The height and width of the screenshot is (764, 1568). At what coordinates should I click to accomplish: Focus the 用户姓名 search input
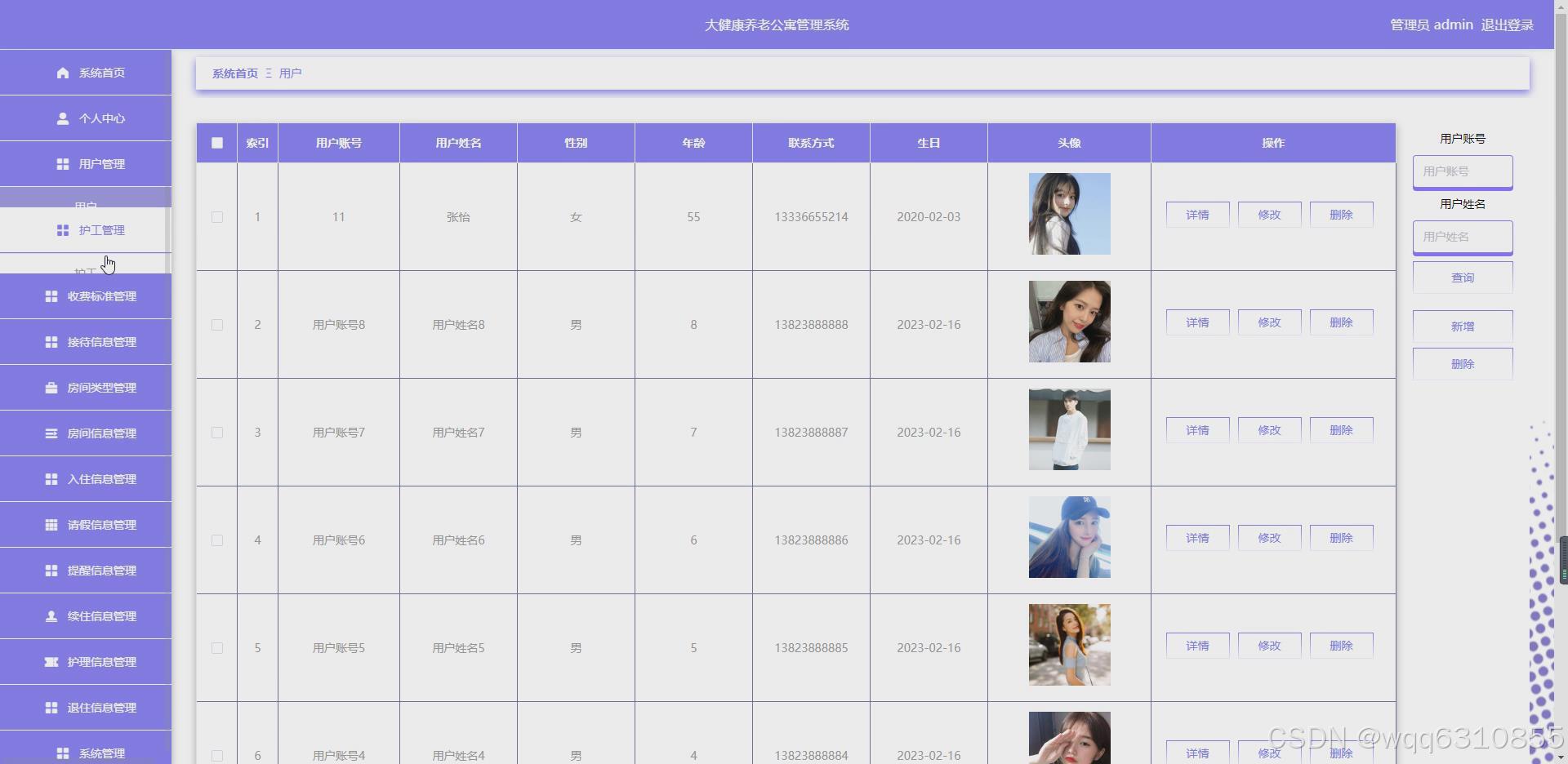[1463, 237]
